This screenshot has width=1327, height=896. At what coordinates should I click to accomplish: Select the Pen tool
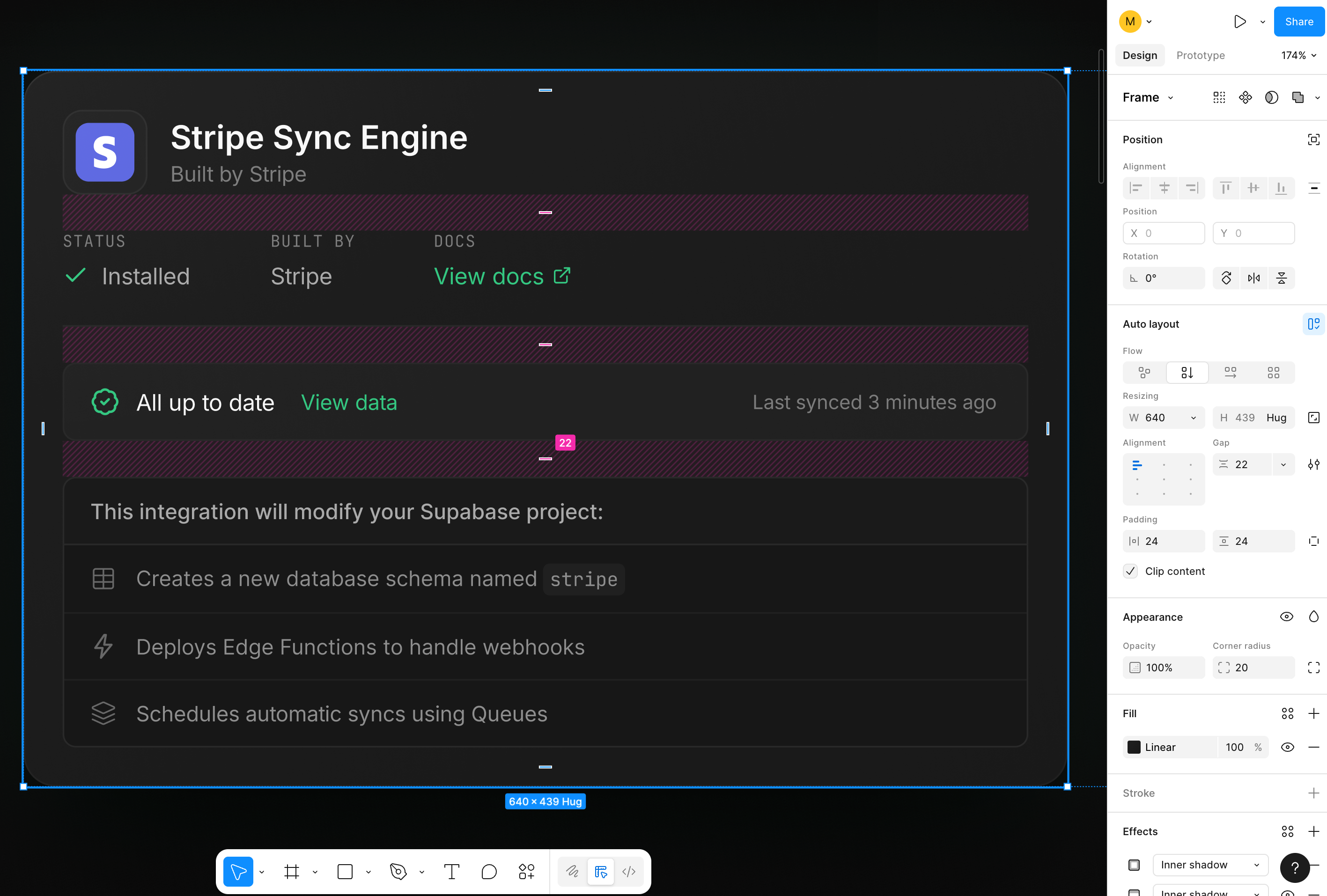point(398,872)
